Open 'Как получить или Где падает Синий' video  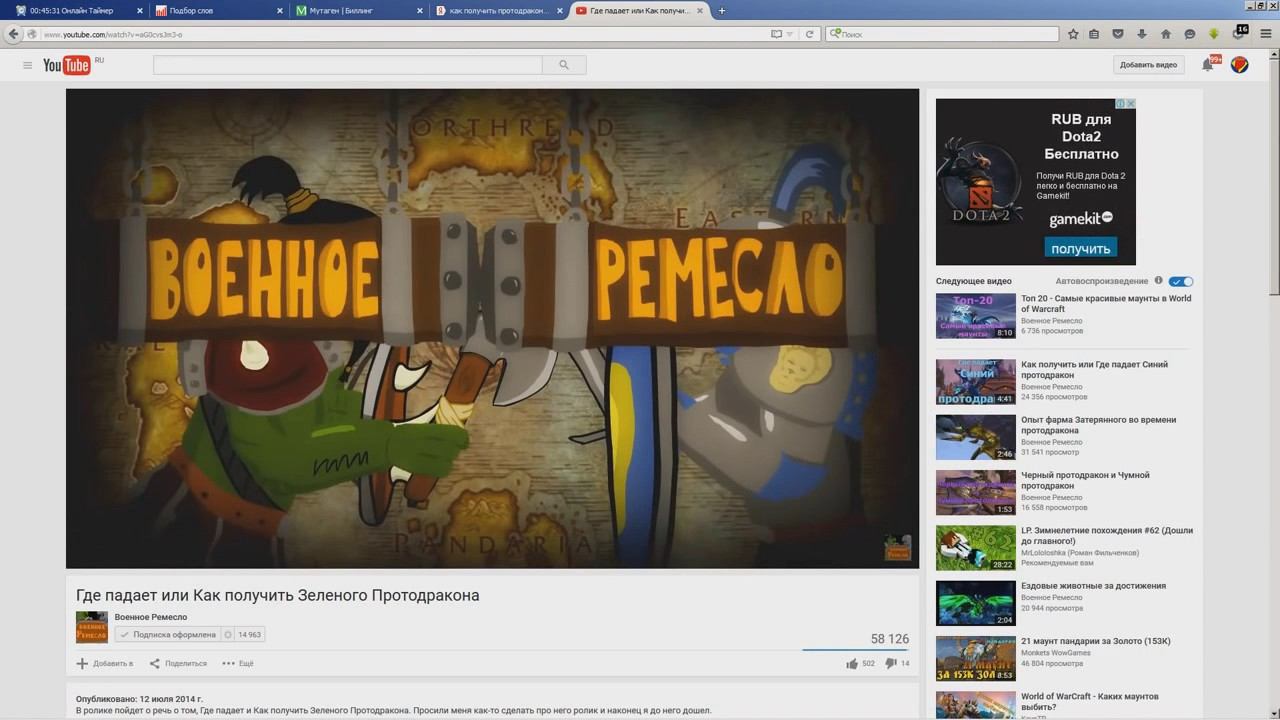(1094, 369)
